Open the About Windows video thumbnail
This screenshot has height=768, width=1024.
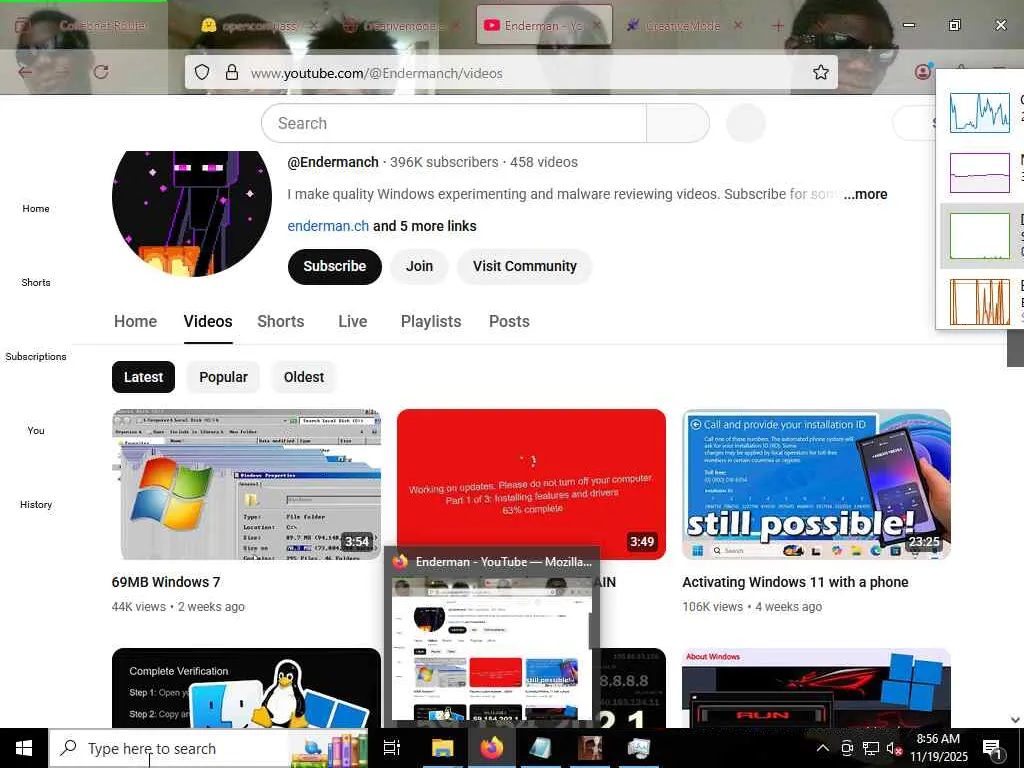(x=816, y=688)
